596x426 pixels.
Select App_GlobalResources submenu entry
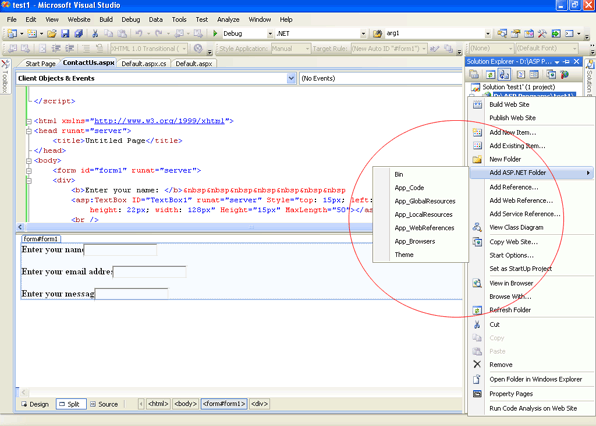420,201
